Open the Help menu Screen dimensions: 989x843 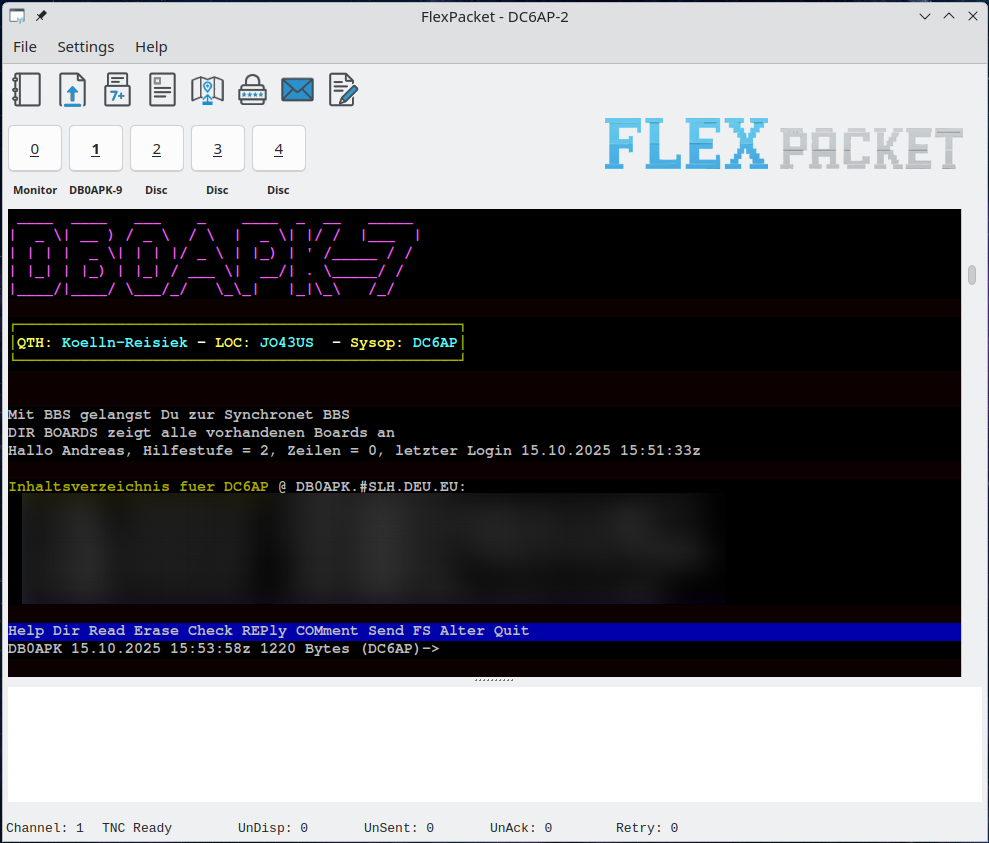(x=151, y=47)
